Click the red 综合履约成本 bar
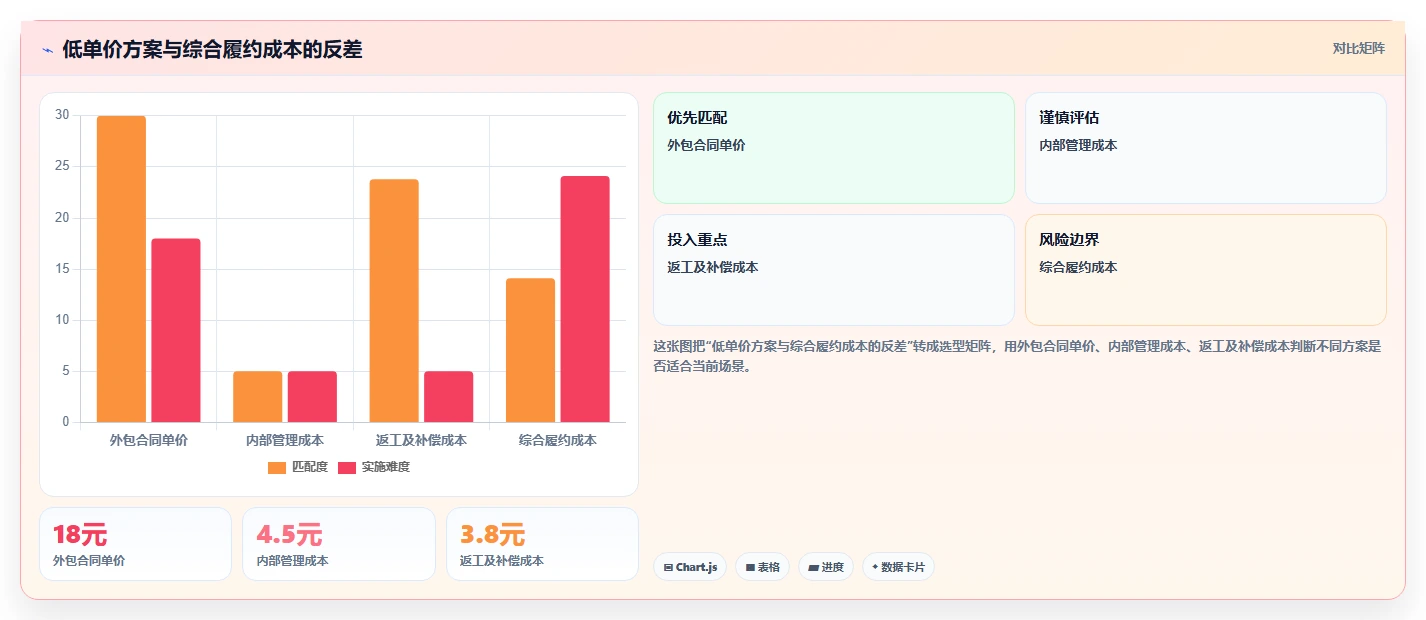Viewport: 1426px width, 620px height. (x=585, y=299)
